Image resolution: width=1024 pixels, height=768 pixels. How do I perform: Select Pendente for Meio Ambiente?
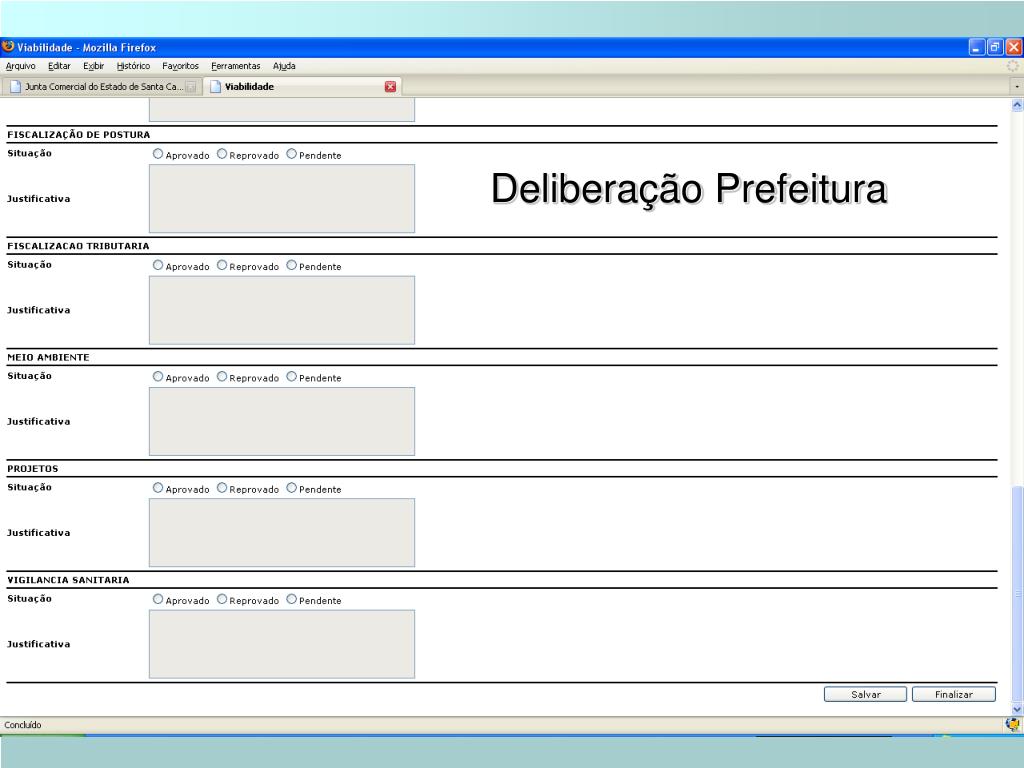tap(292, 377)
